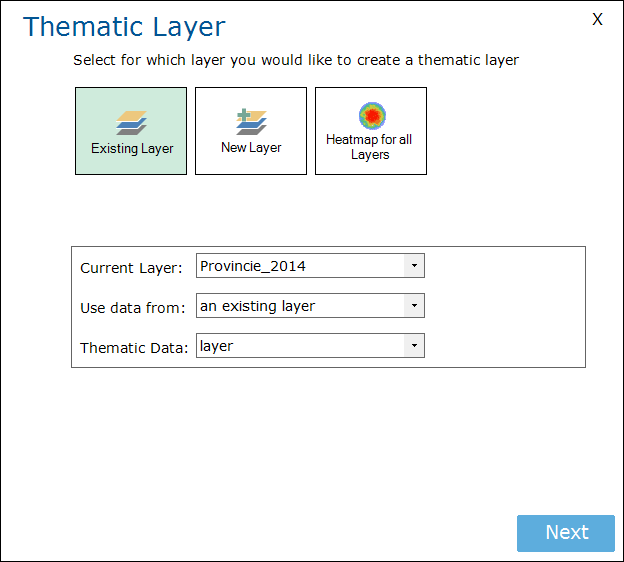Viewport: 624px width, 562px height.
Task: Click the Provincie_2014 value in Current Layer
Action: point(253,266)
